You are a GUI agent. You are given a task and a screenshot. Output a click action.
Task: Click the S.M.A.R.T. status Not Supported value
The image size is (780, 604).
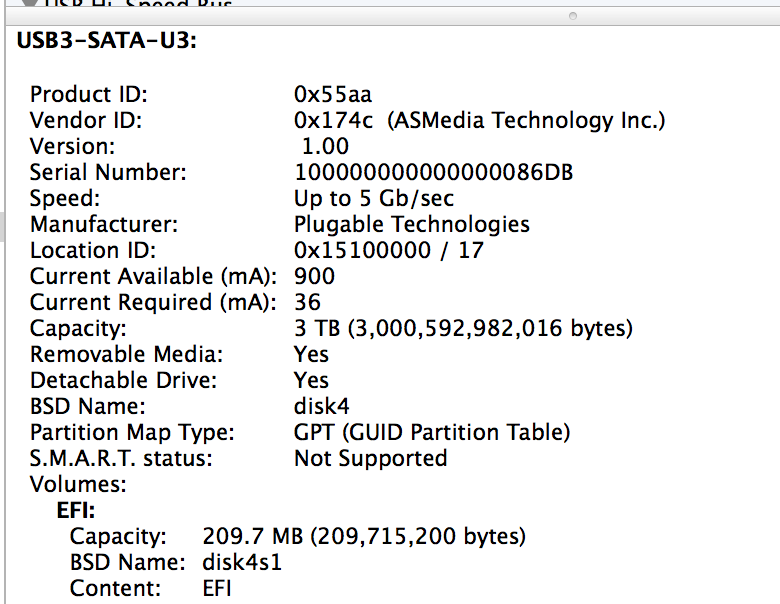pyautogui.click(x=370, y=459)
